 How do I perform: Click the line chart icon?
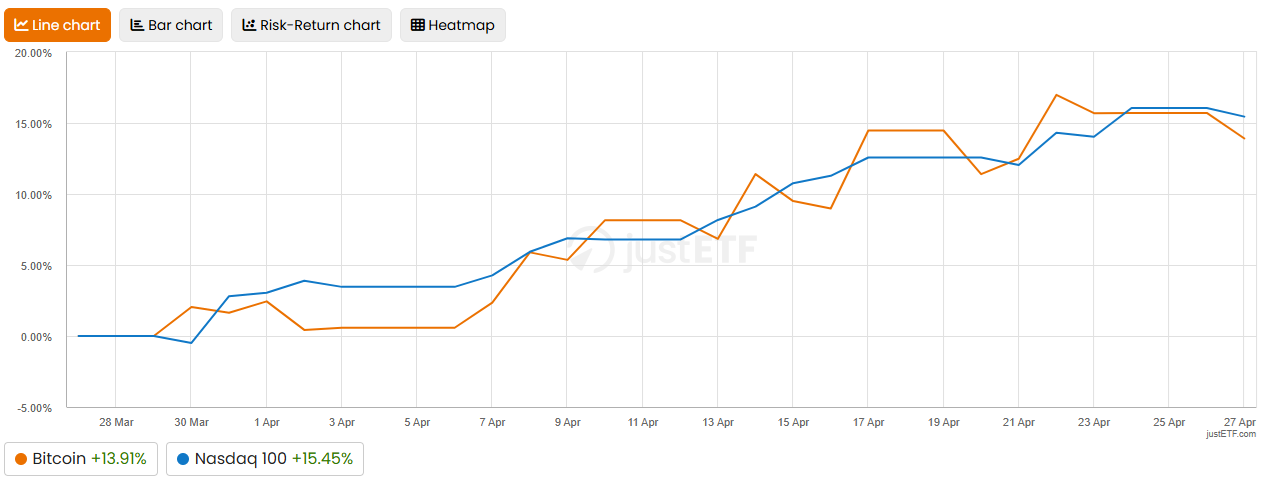(x=21, y=25)
